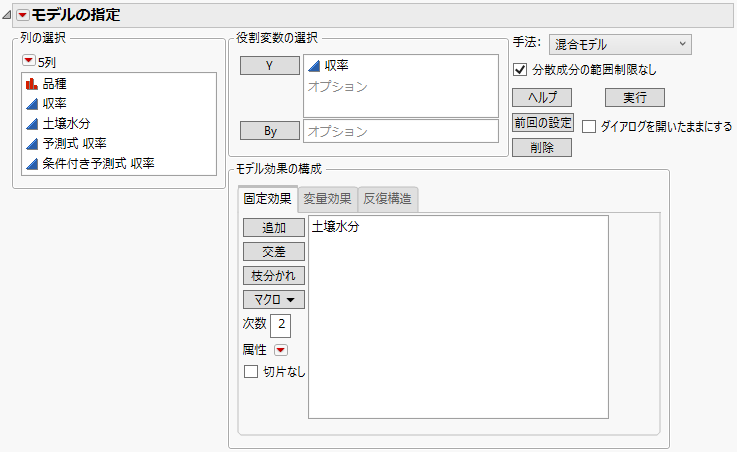Select 収率 entry in the Y role box
The image size is (737, 452).
coord(337,66)
